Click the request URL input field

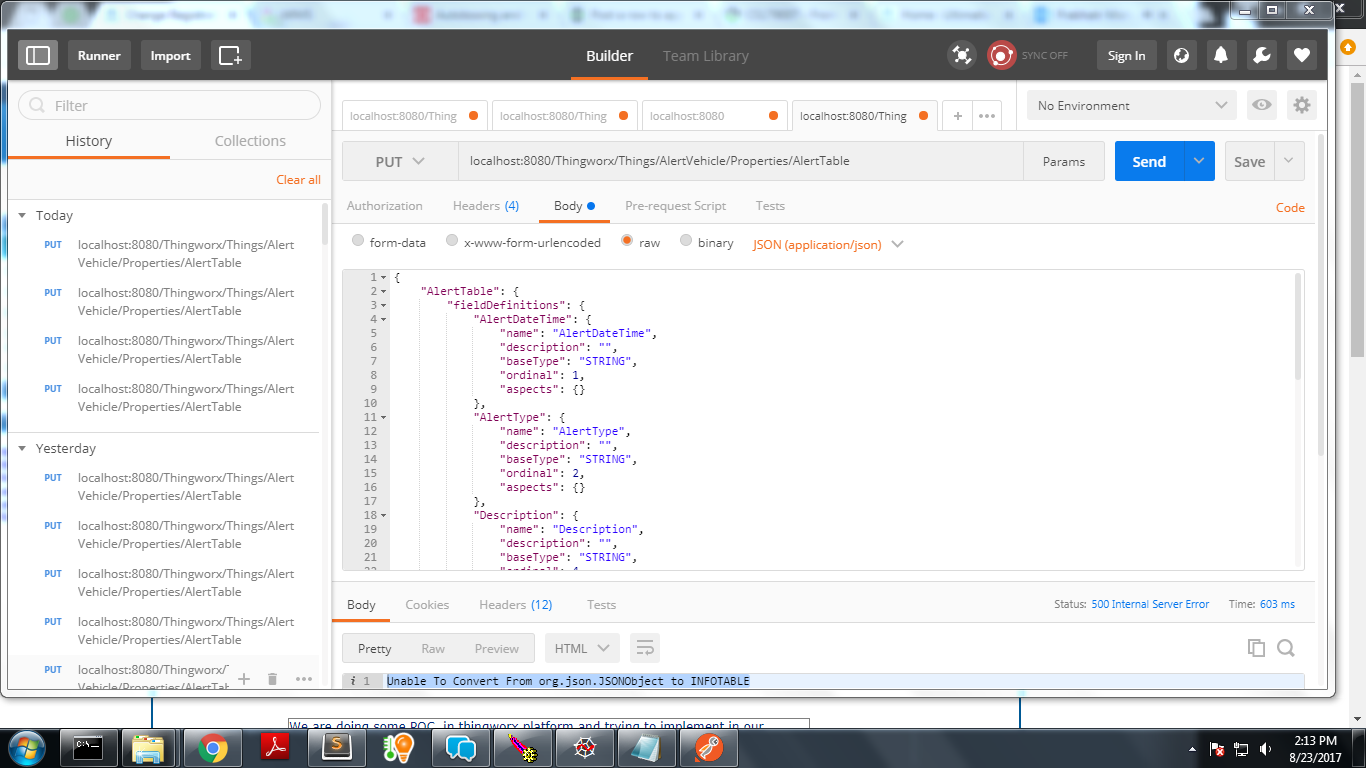click(x=741, y=161)
